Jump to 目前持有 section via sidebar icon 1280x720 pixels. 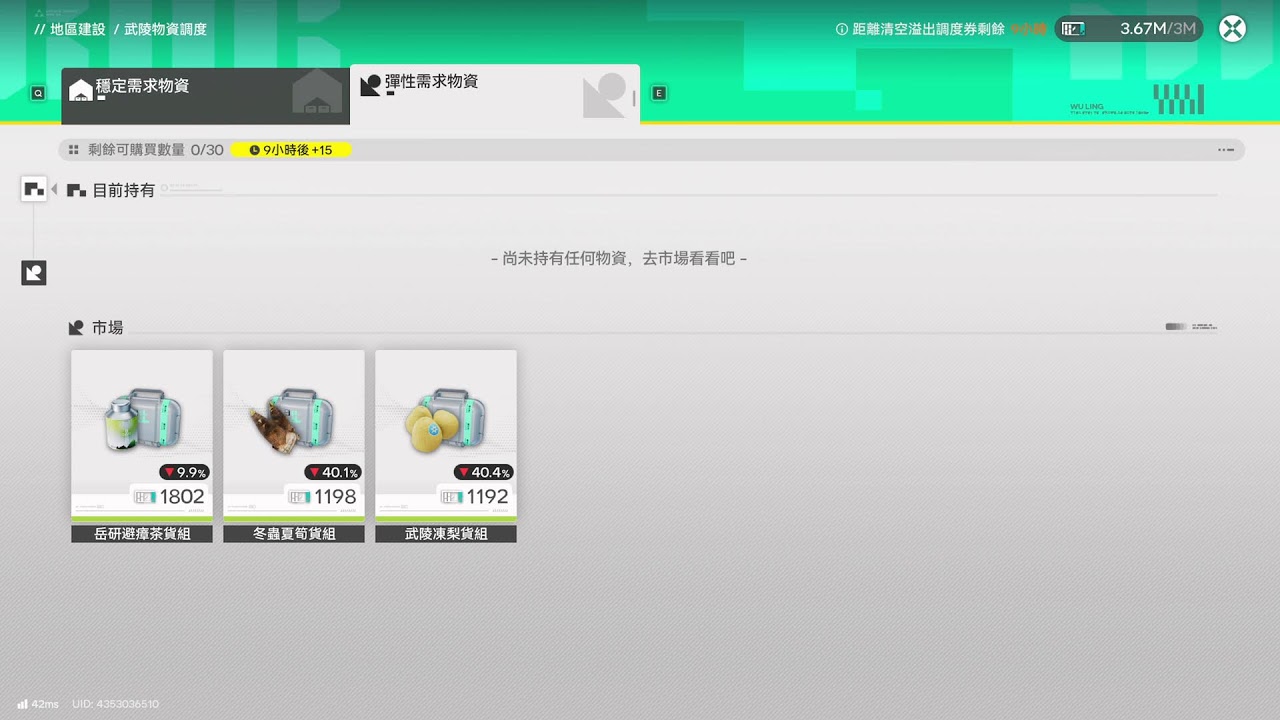[x=34, y=189]
